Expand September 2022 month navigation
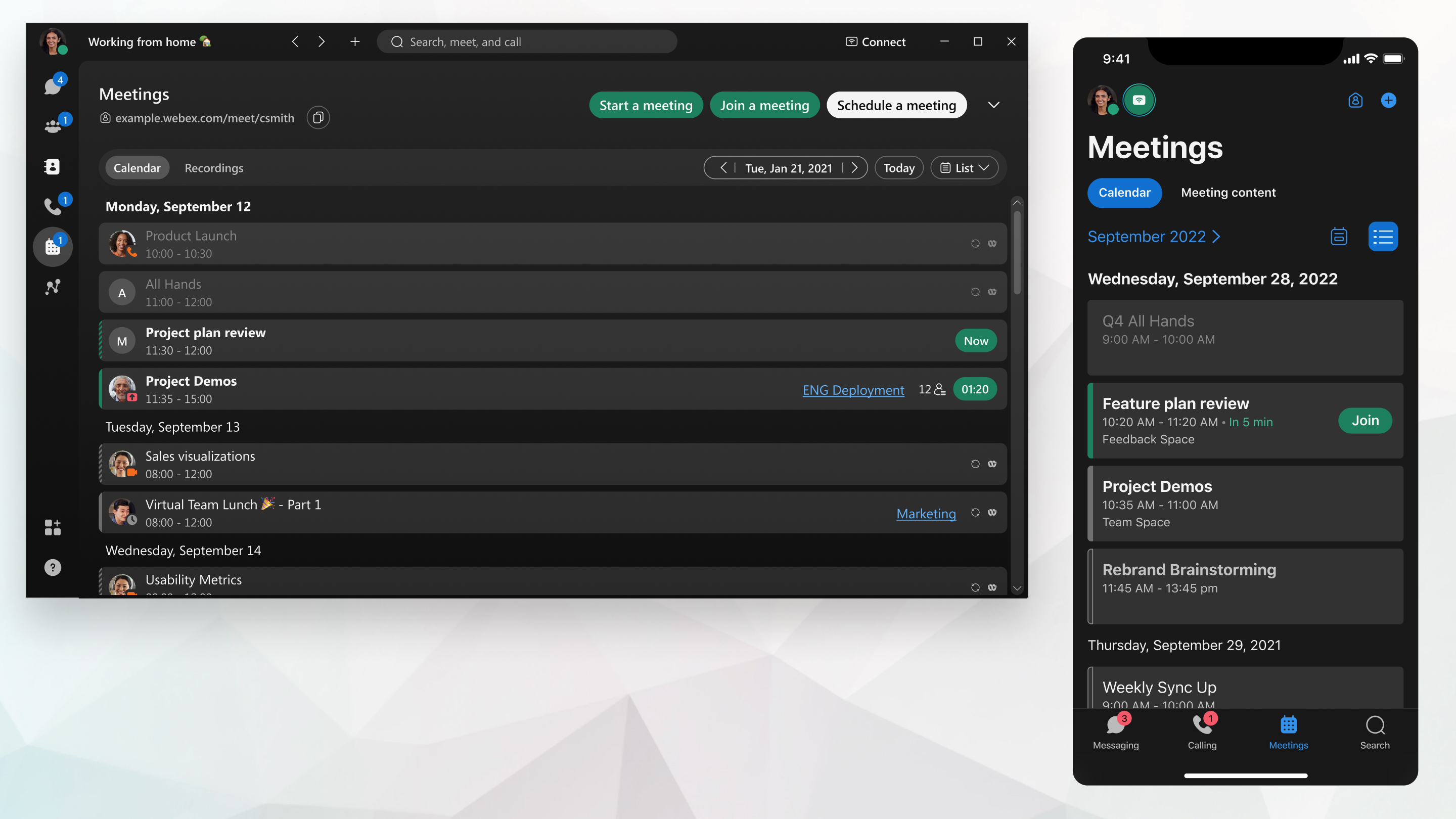This screenshot has width=1456, height=819. [1155, 237]
